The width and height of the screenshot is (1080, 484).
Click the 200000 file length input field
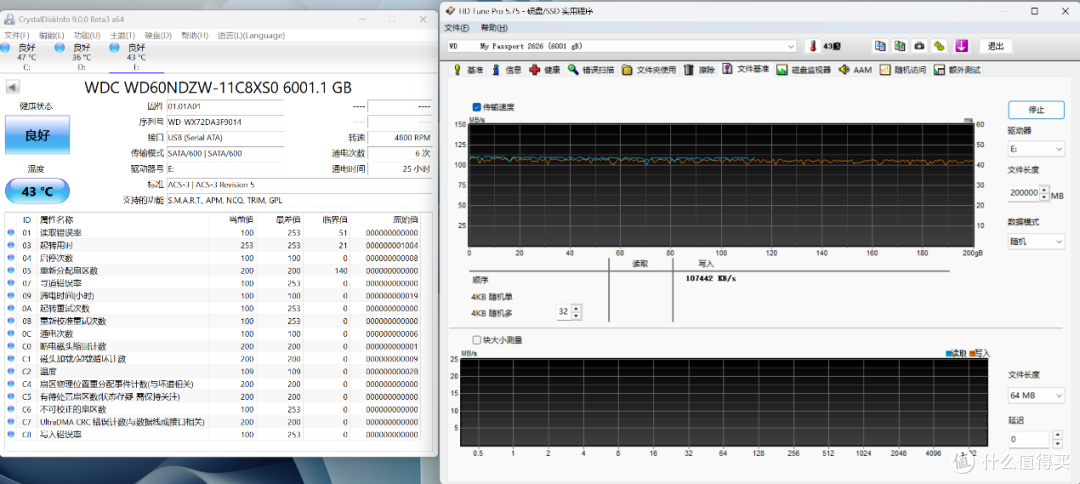click(x=1024, y=193)
